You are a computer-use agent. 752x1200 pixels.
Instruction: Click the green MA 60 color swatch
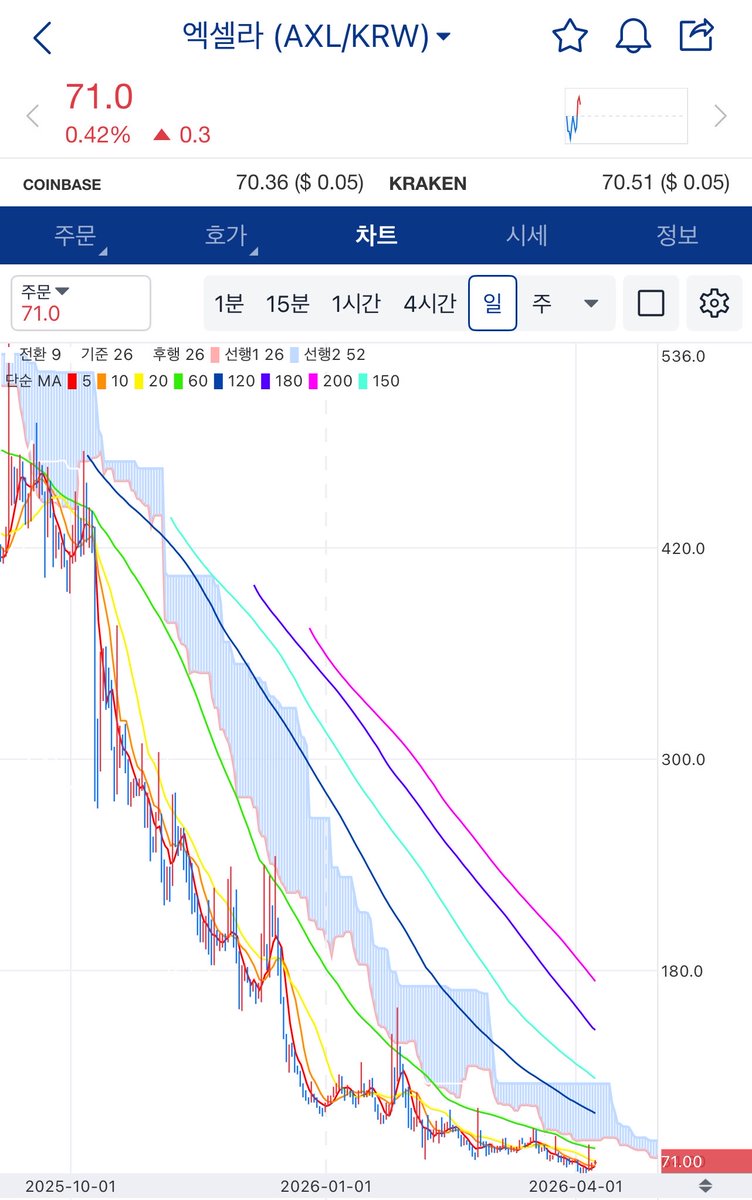177,381
